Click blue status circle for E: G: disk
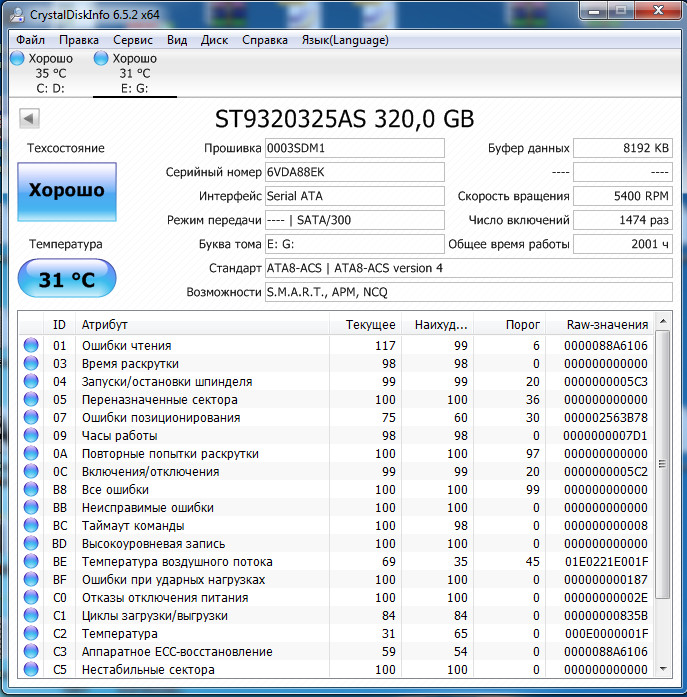Viewport: 687px width, 697px height. click(101, 58)
